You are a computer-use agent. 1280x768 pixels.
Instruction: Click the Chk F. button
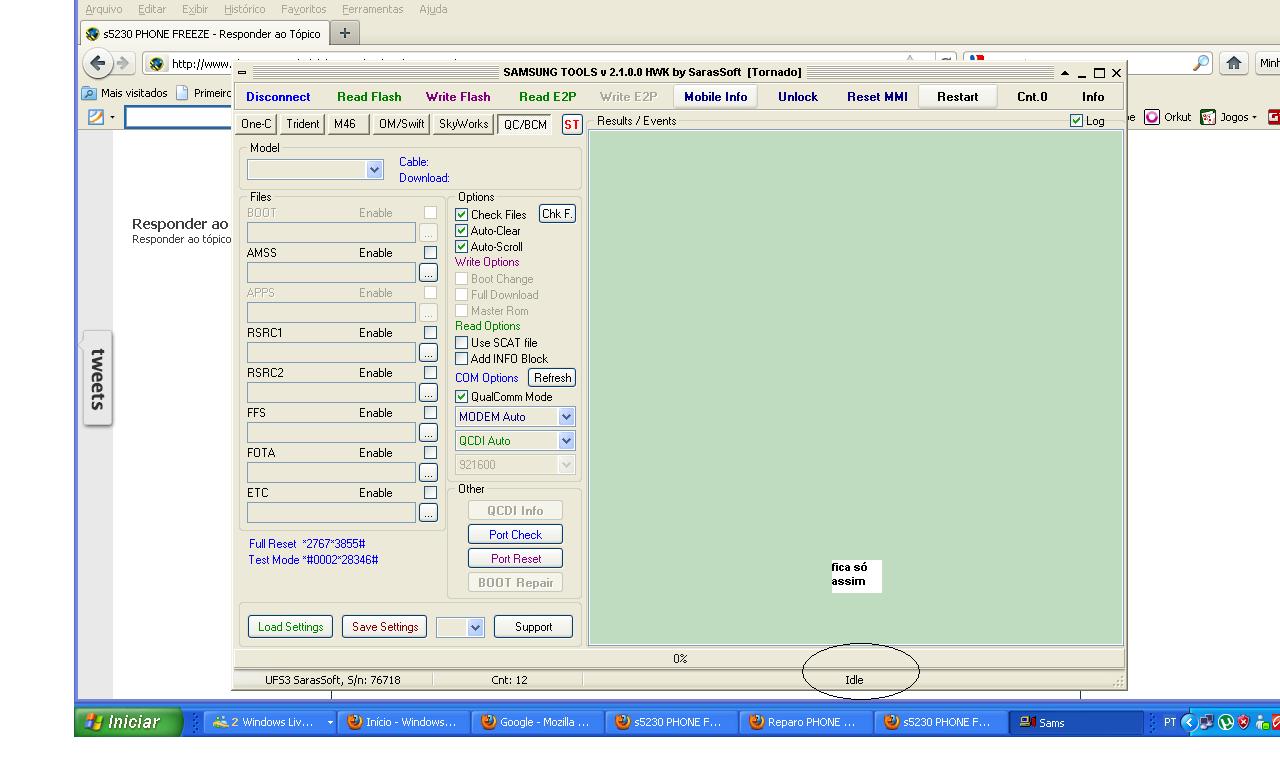coord(557,214)
